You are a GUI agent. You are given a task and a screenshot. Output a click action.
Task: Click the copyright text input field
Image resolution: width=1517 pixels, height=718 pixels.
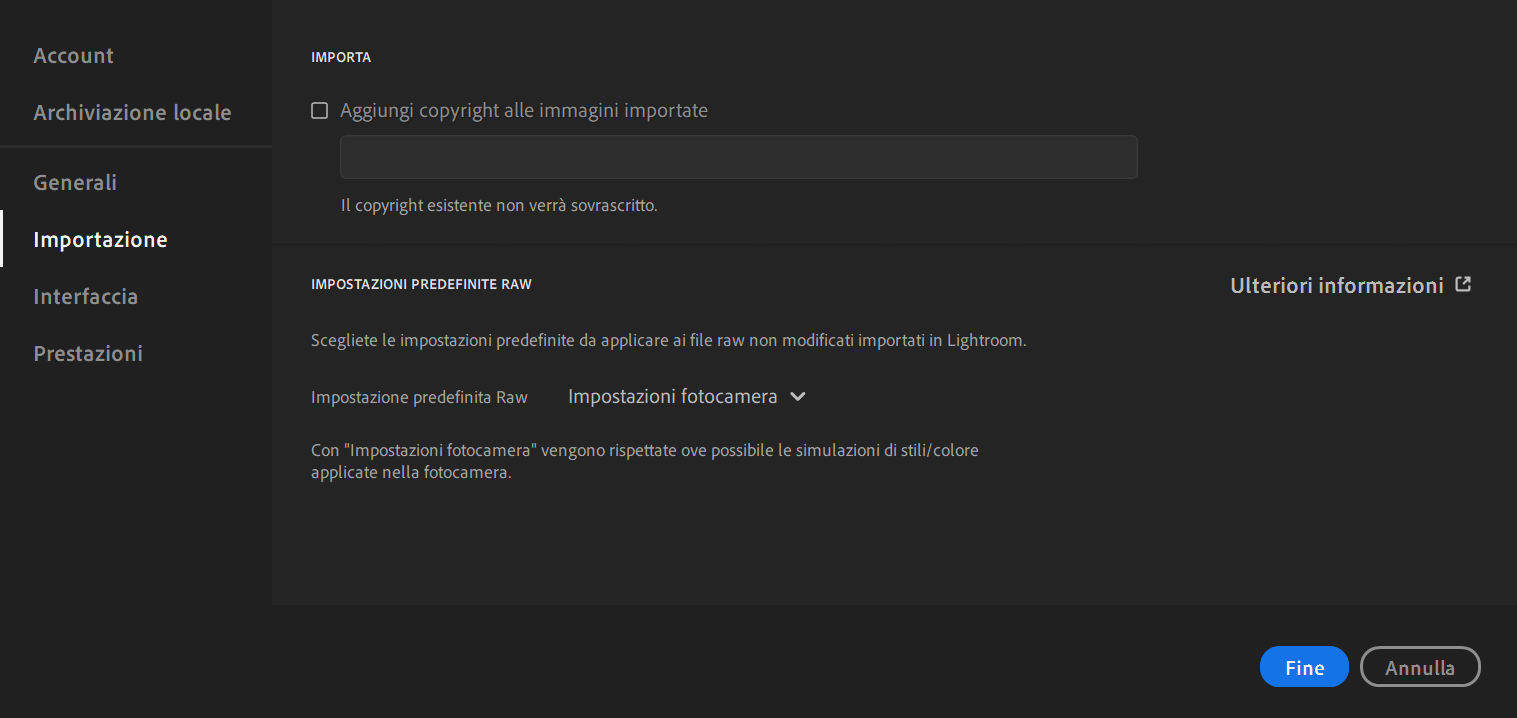tap(738, 157)
